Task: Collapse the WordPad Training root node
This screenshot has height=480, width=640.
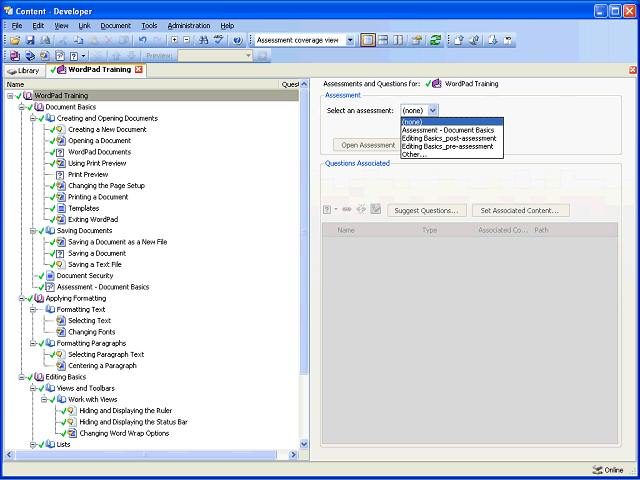Action: coord(10,96)
